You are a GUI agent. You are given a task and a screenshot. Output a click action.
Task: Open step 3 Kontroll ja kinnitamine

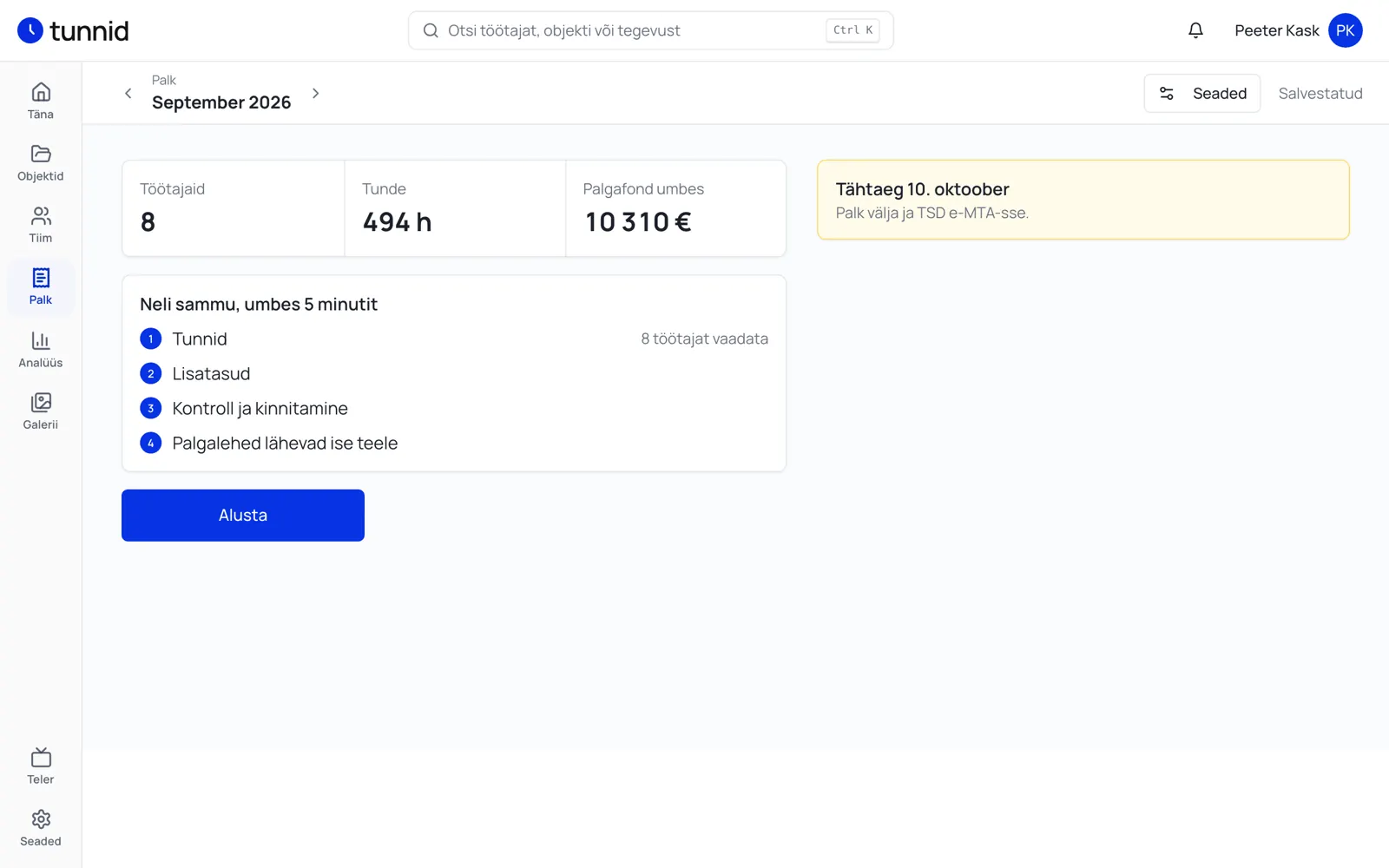(x=454, y=408)
